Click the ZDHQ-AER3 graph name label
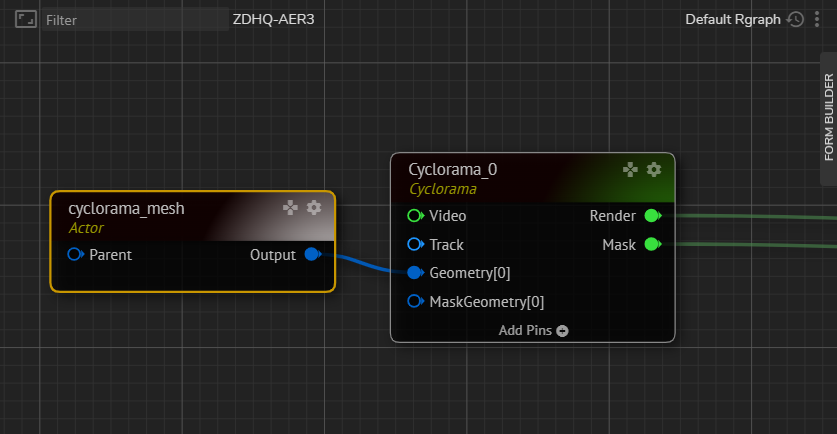The width and height of the screenshot is (837, 434). (273, 19)
